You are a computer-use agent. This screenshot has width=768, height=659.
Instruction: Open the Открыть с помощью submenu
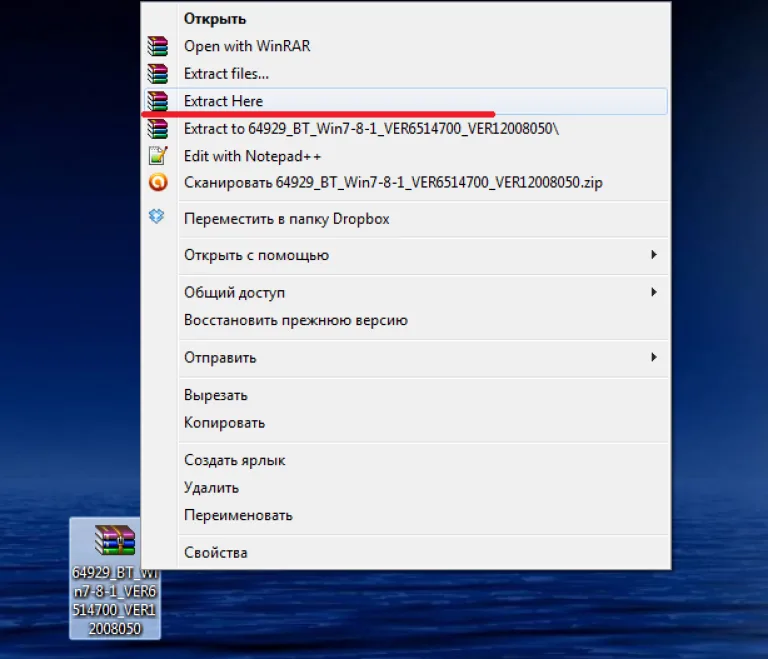407,255
